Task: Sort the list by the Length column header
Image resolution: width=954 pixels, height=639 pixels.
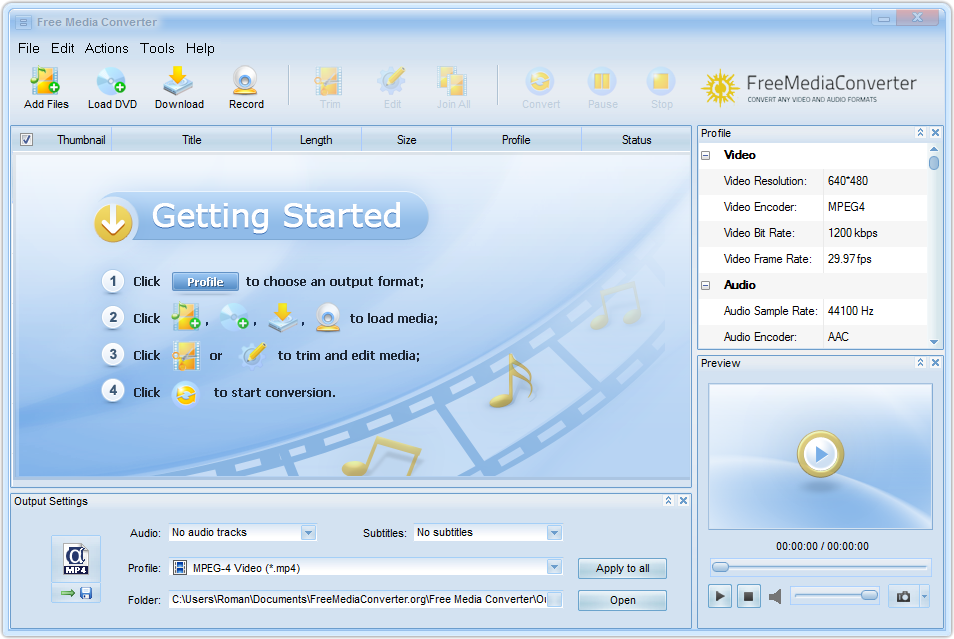Action: tap(316, 140)
